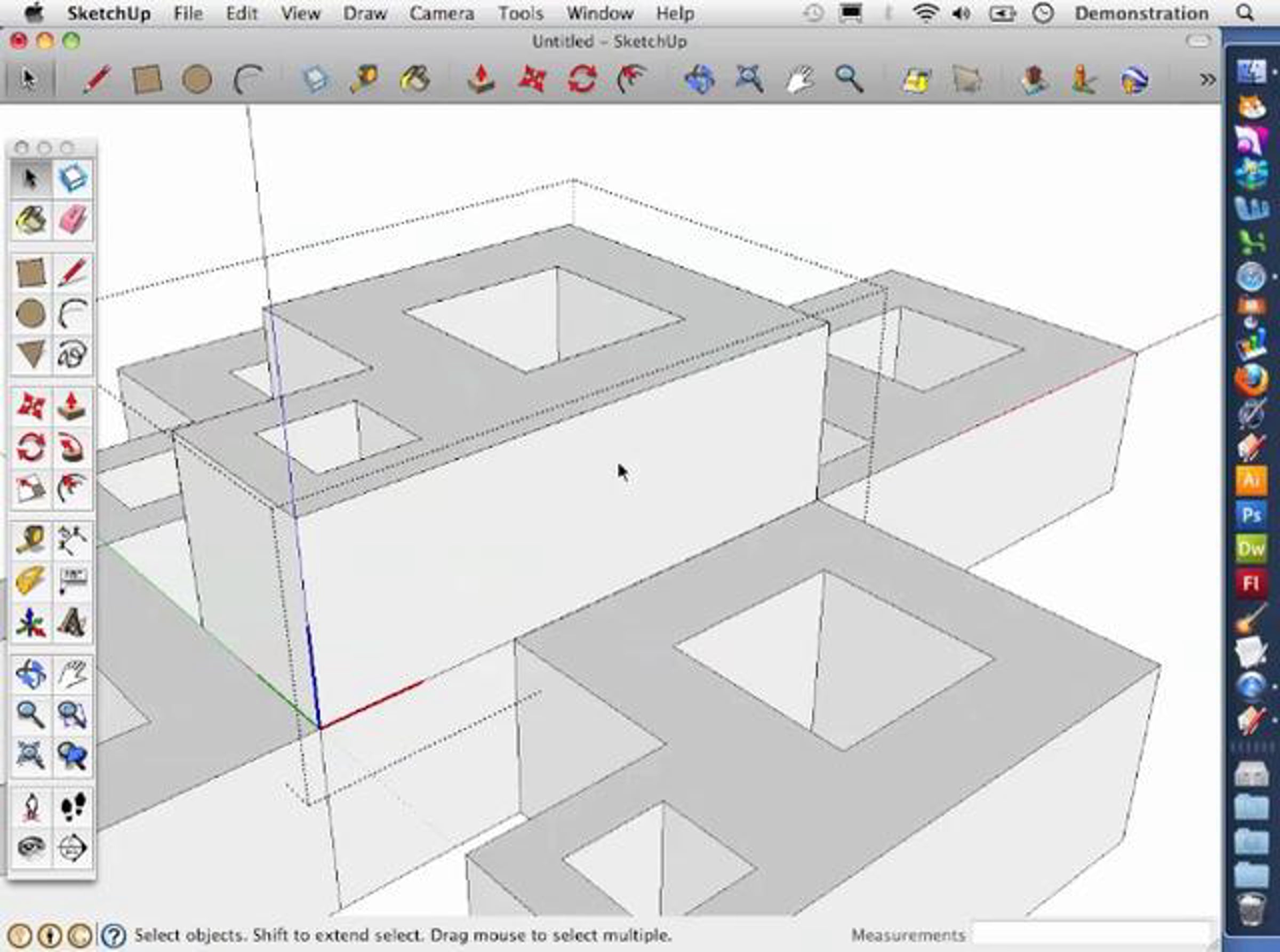Screen dimensions: 1280x952
Task: Open the Camera menu
Action: tap(442, 13)
